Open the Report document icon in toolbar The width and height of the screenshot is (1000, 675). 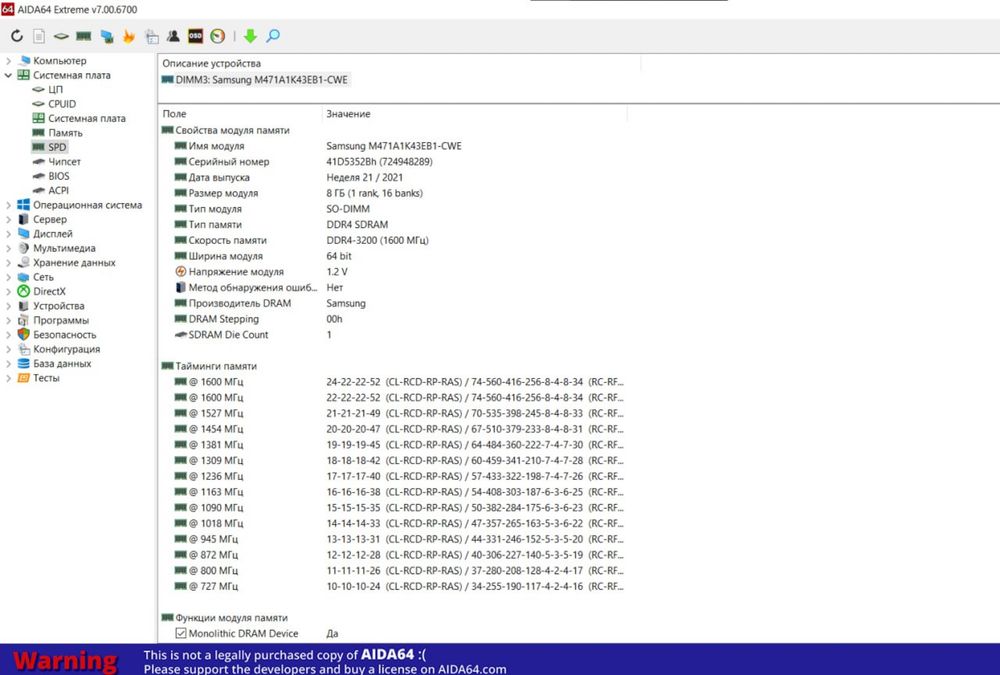pos(39,36)
